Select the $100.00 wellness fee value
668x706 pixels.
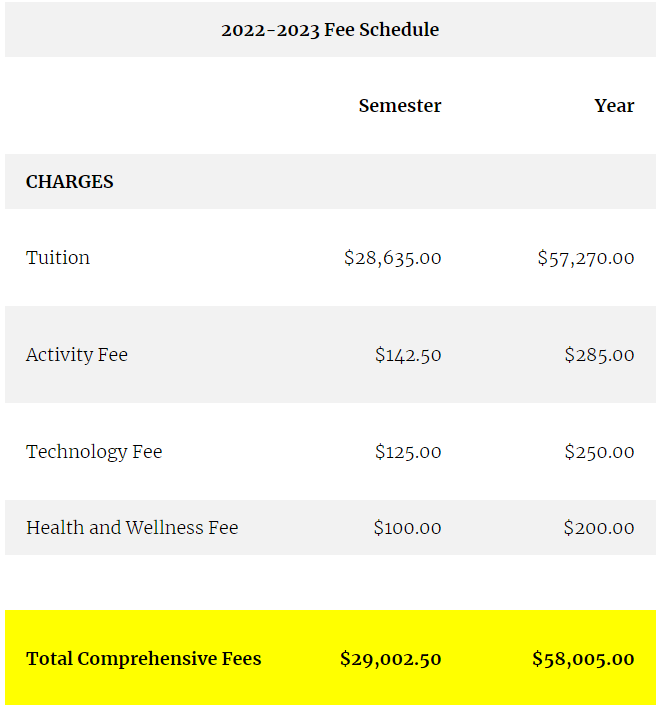tap(407, 528)
